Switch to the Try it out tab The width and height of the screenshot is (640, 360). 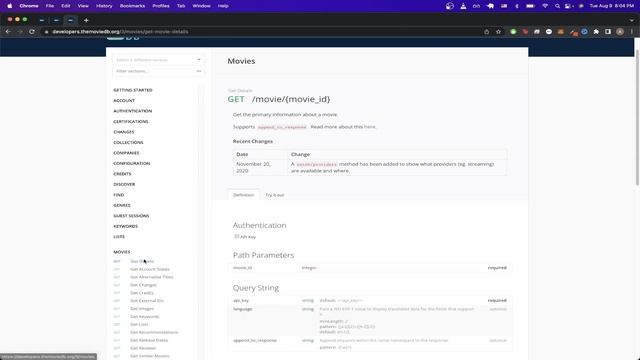(275, 195)
